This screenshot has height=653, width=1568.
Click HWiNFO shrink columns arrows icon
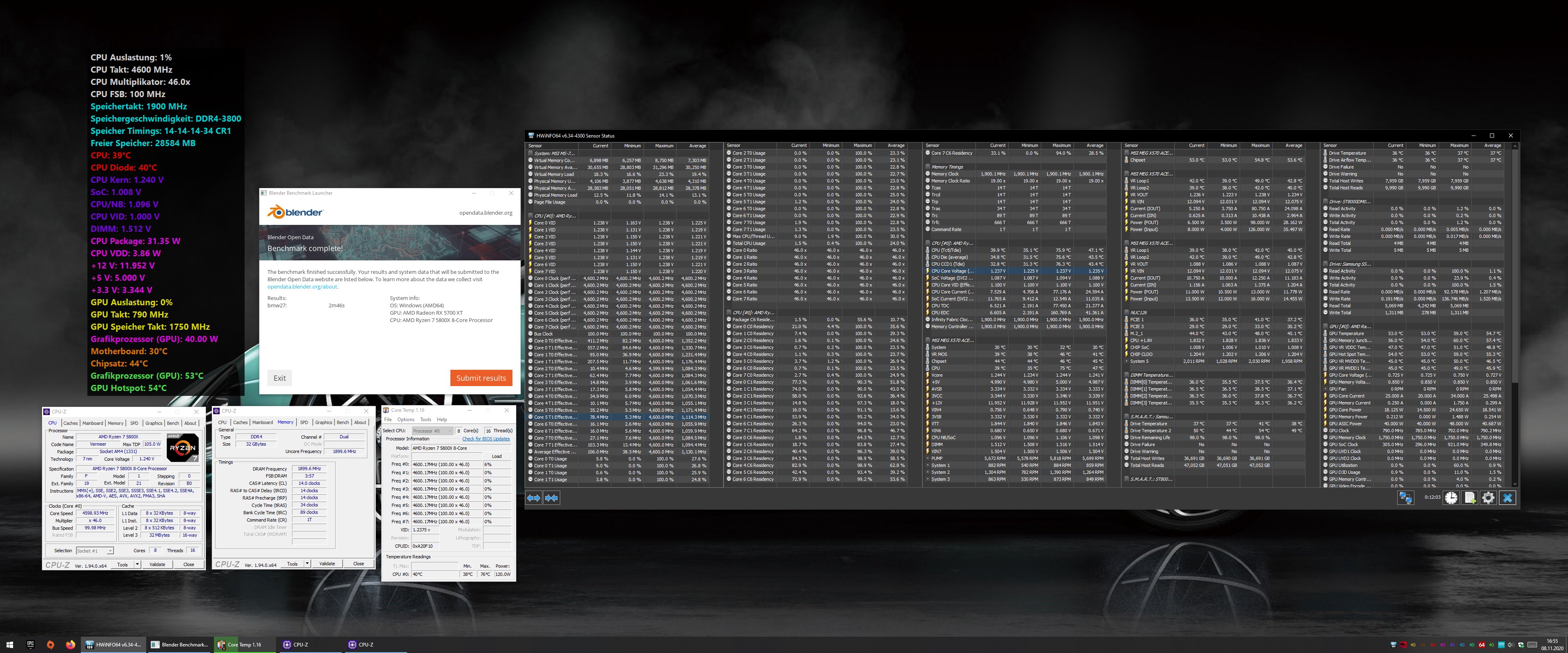552,498
